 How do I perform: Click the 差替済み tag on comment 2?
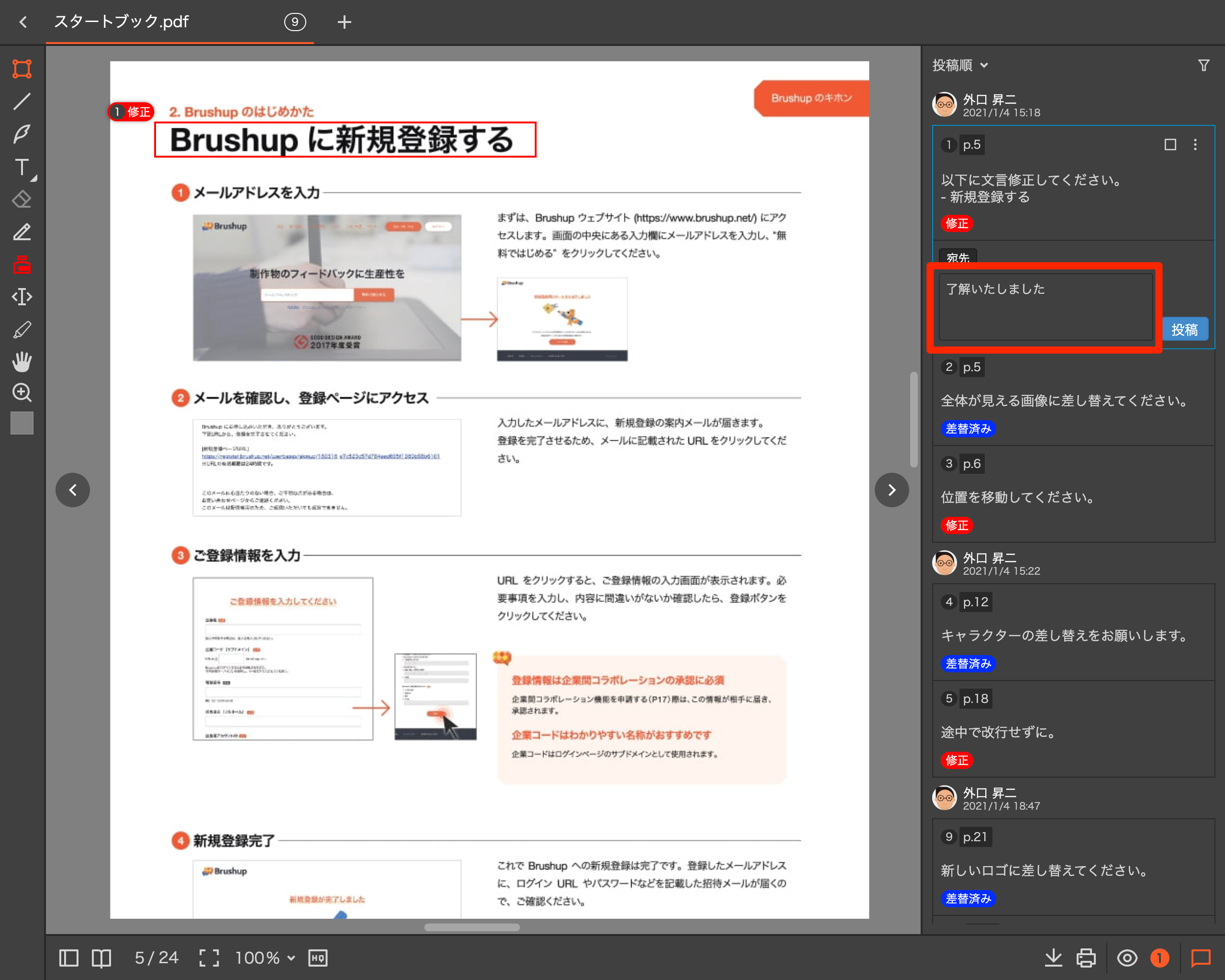(x=968, y=429)
